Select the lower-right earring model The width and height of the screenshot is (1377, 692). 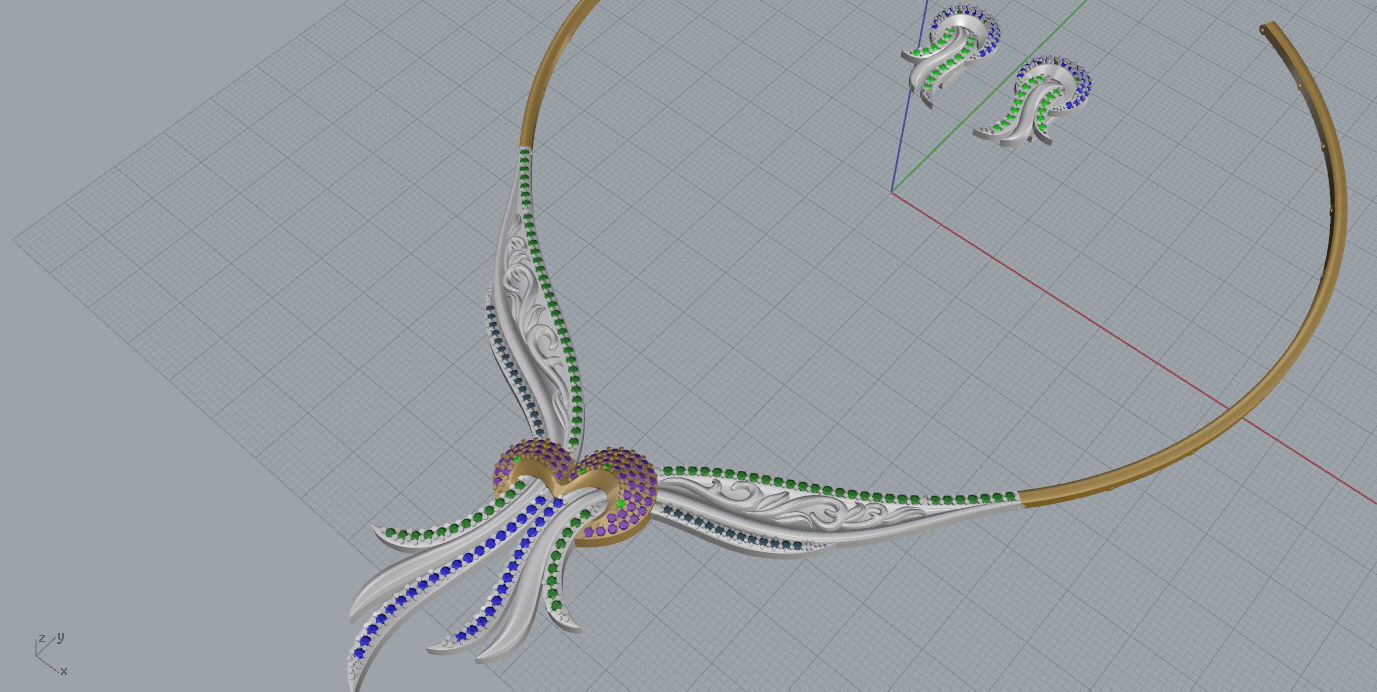click(x=1033, y=103)
